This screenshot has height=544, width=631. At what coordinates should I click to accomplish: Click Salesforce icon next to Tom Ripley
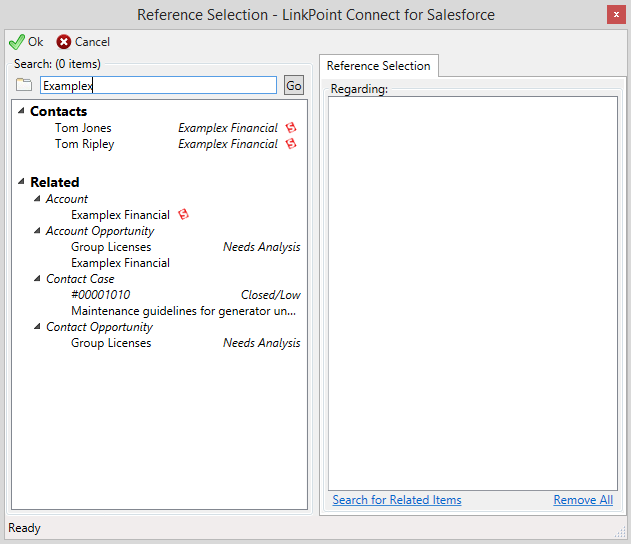291,144
